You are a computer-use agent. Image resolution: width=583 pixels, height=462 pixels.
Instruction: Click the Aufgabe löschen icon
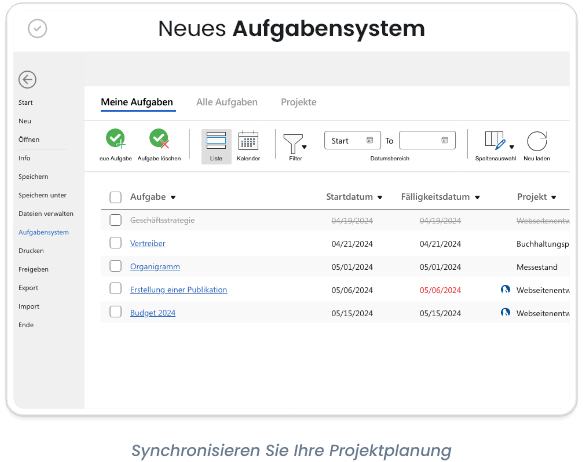(x=159, y=139)
